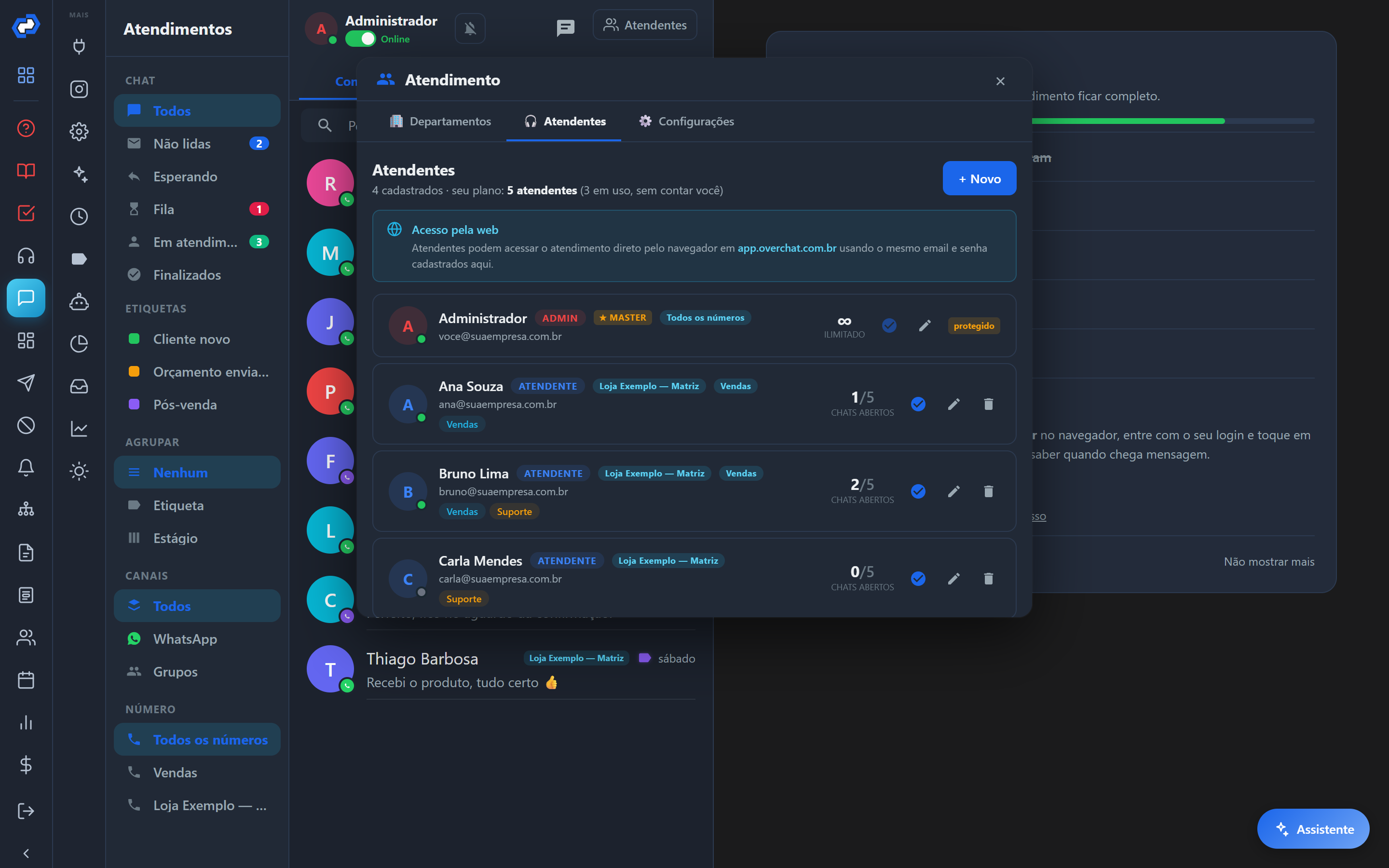Click the sun theme icon in sidebar

[x=79, y=471]
